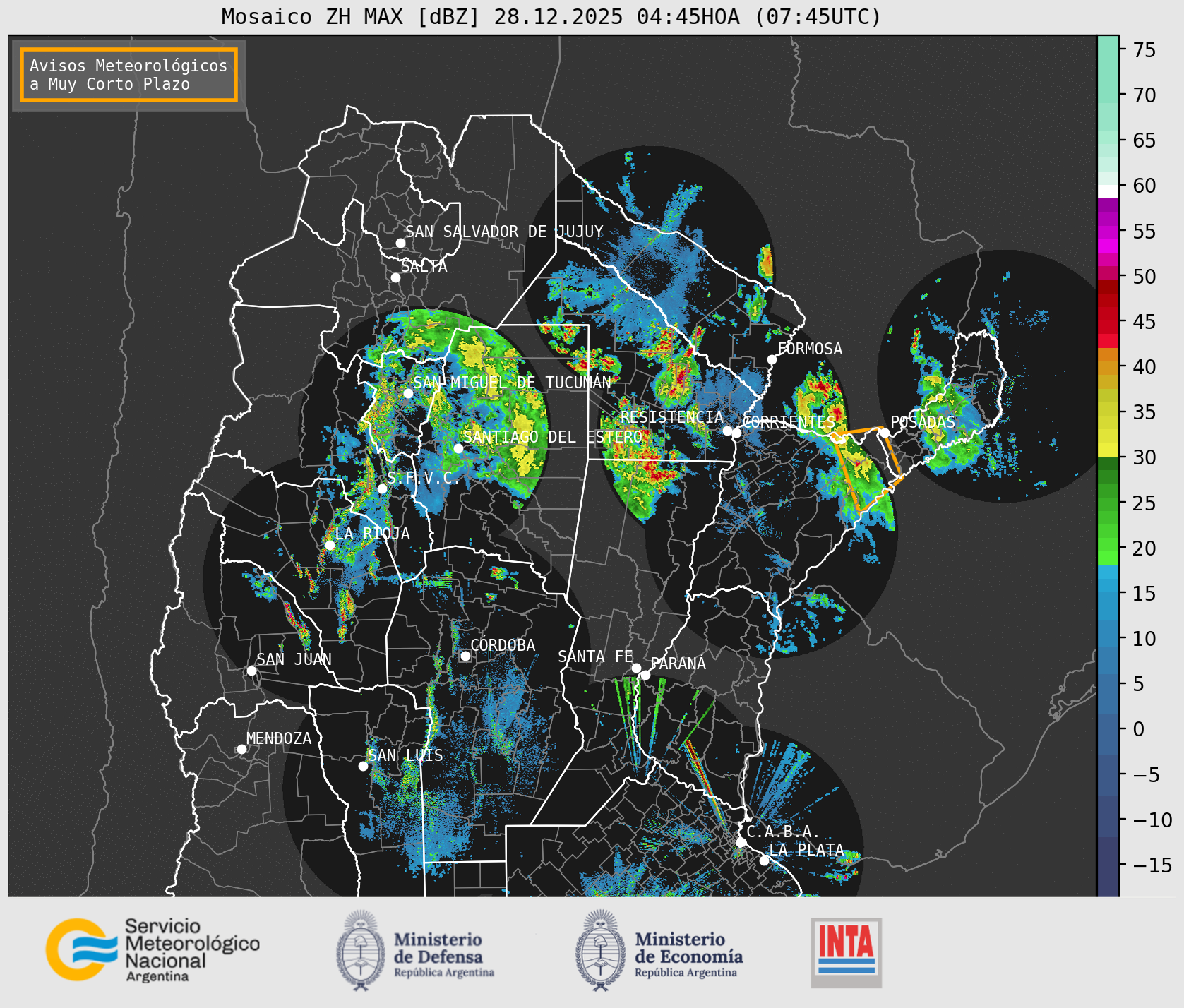
Task: Click the 75 dBZ label on color scale
Action: coord(1144,50)
